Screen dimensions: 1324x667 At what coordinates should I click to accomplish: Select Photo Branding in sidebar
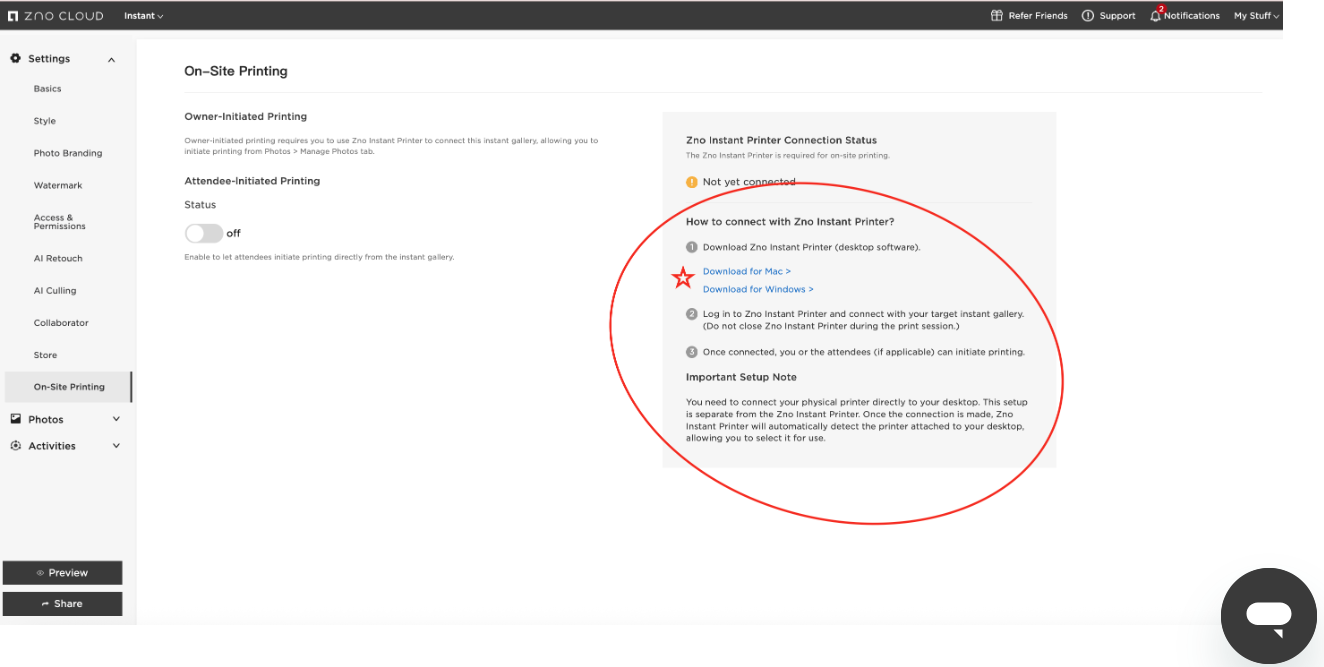(68, 153)
